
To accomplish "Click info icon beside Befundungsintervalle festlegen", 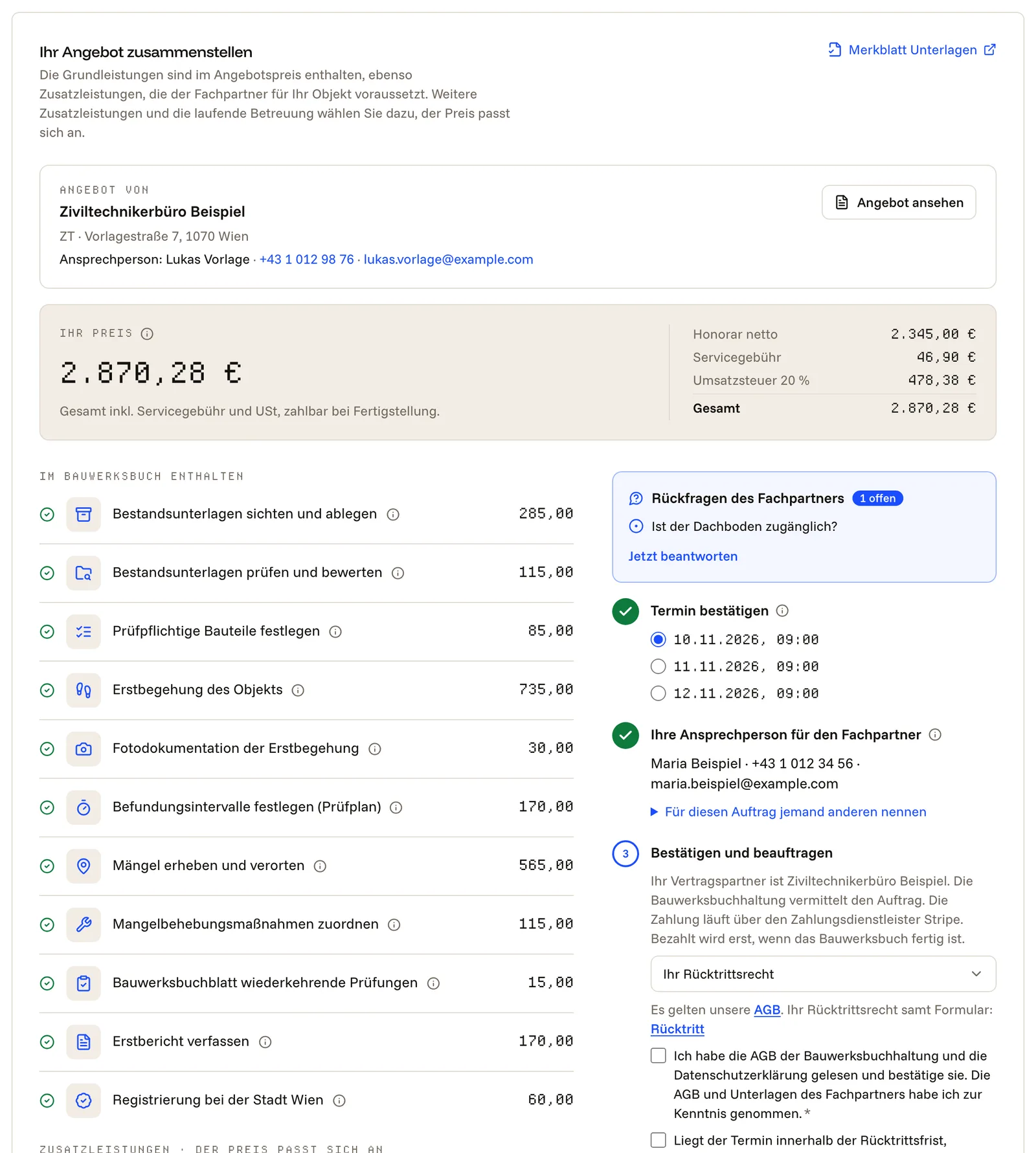I will tap(396, 807).
